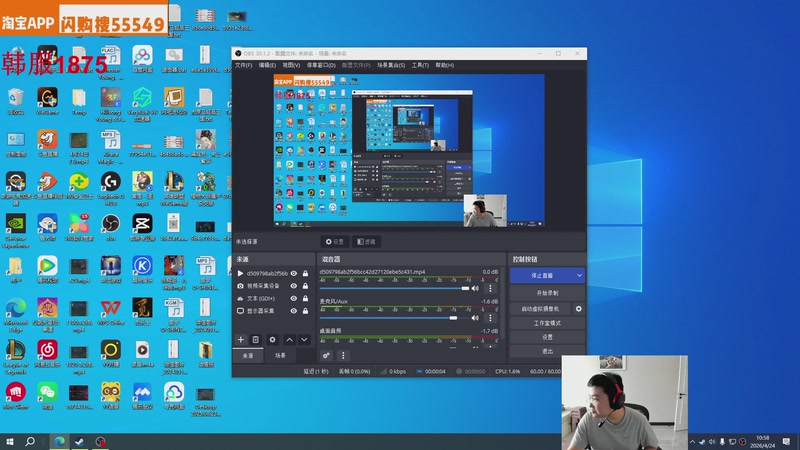This screenshot has width=800, height=450.
Task: Open the 帮助(H) menu
Action: [444, 65]
